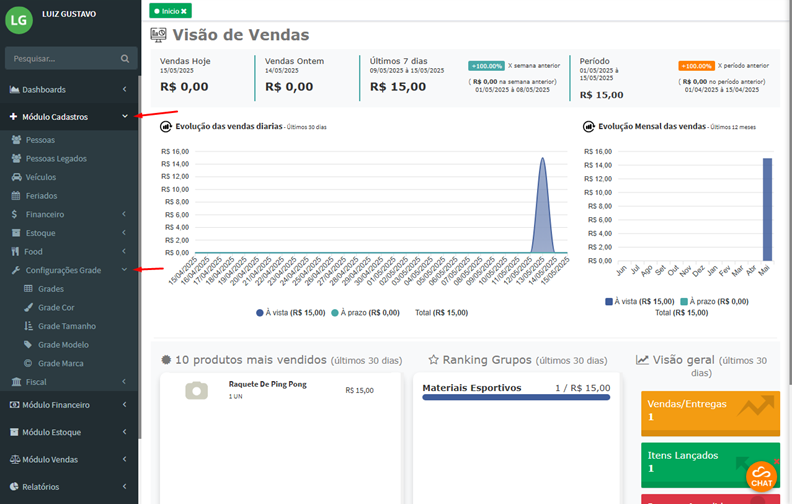Click the Feriados calendar icon

coord(17,196)
